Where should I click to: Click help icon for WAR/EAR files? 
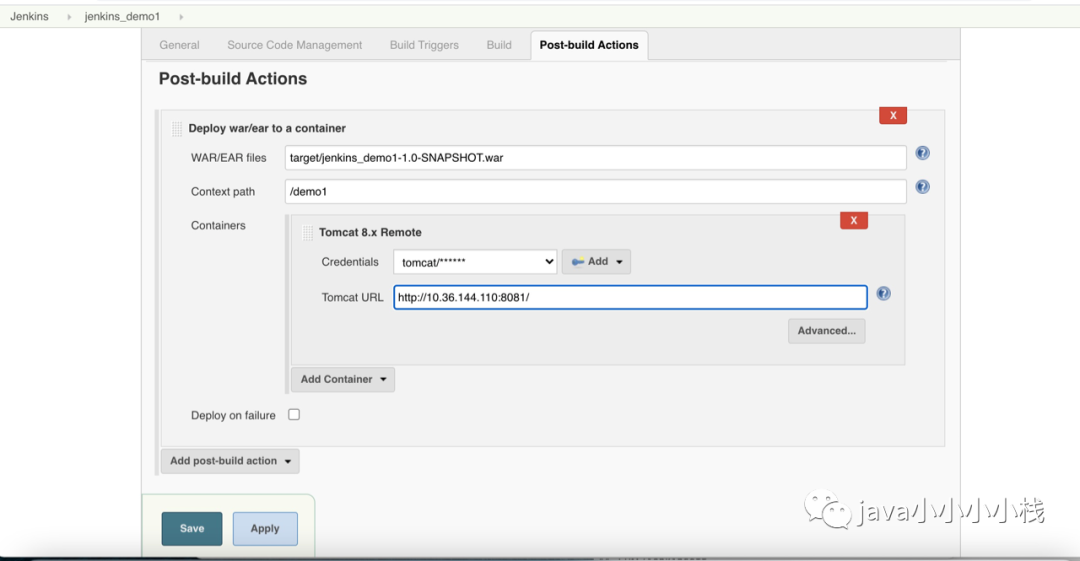pos(922,154)
